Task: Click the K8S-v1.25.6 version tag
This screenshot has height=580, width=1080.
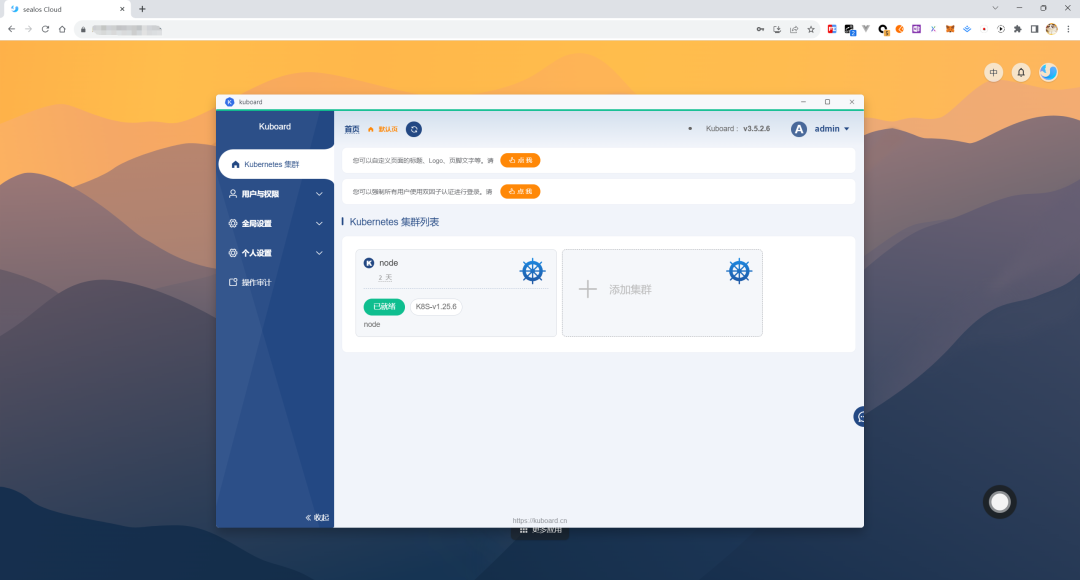Action: [x=436, y=307]
